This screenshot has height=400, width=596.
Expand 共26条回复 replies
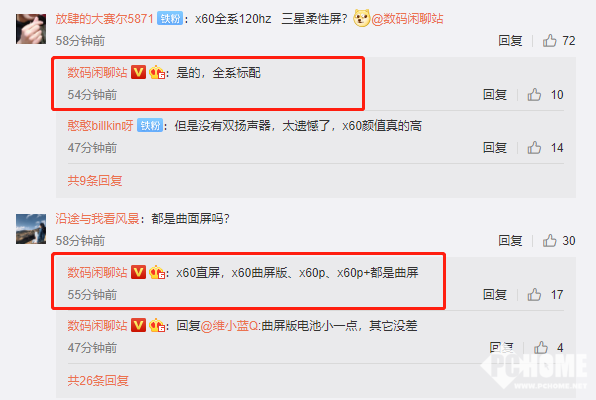point(98,380)
